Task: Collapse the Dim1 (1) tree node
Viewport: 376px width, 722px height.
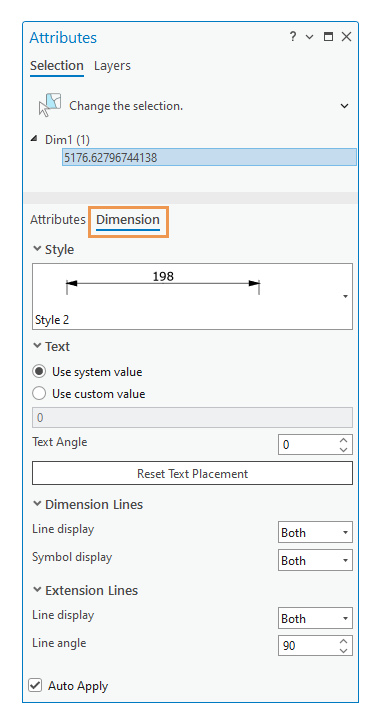Action: click(34, 139)
